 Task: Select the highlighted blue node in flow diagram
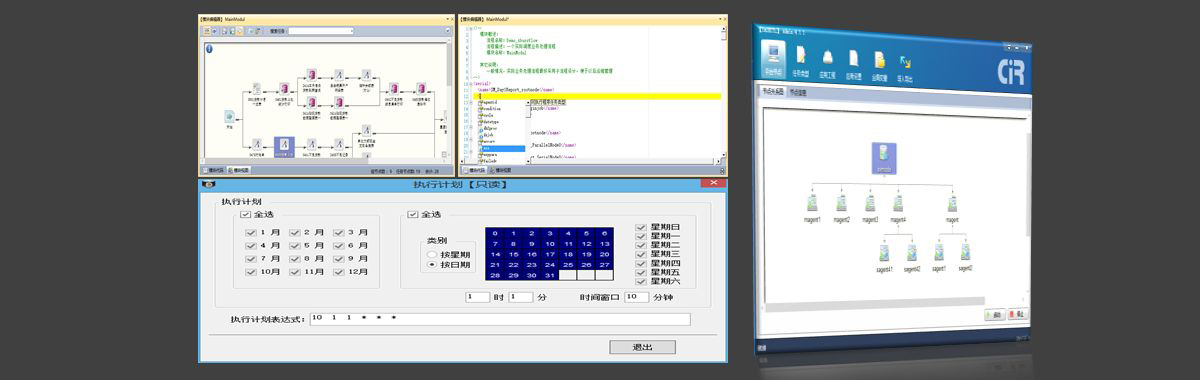[x=284, y=146]
